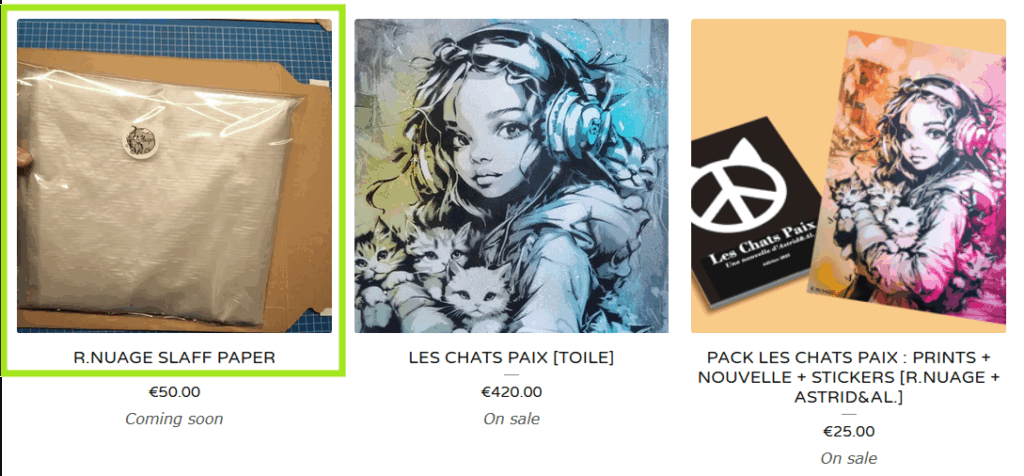1024x476 pixels.
Task: Open the Pack Les Chats Paix product image
Action: [848, 176]
